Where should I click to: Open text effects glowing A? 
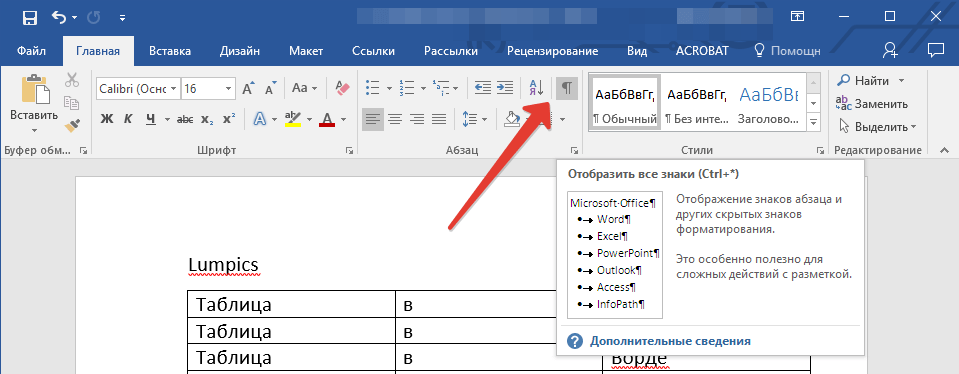(260, 119)
